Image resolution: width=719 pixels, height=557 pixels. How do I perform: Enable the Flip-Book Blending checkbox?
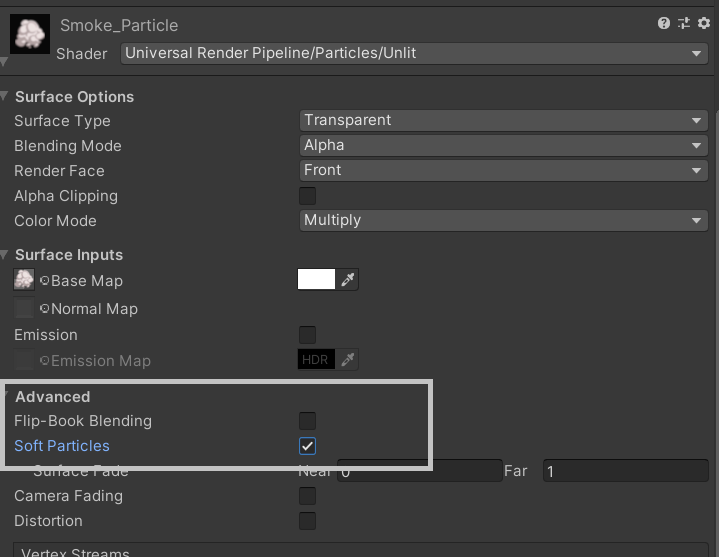(x=308, y=421)
